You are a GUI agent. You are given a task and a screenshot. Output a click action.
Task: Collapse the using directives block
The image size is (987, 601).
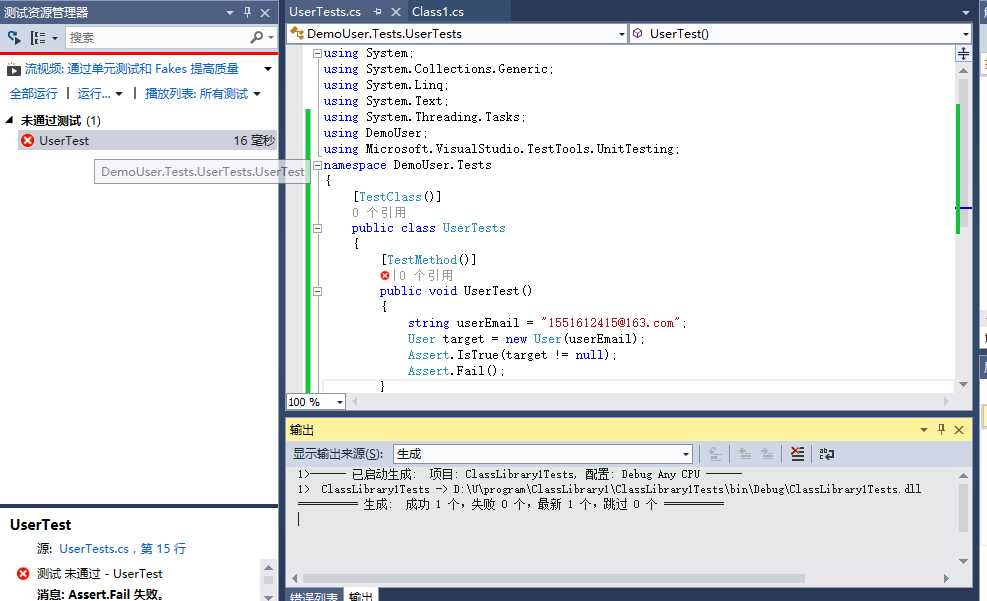tap(317, 53)
